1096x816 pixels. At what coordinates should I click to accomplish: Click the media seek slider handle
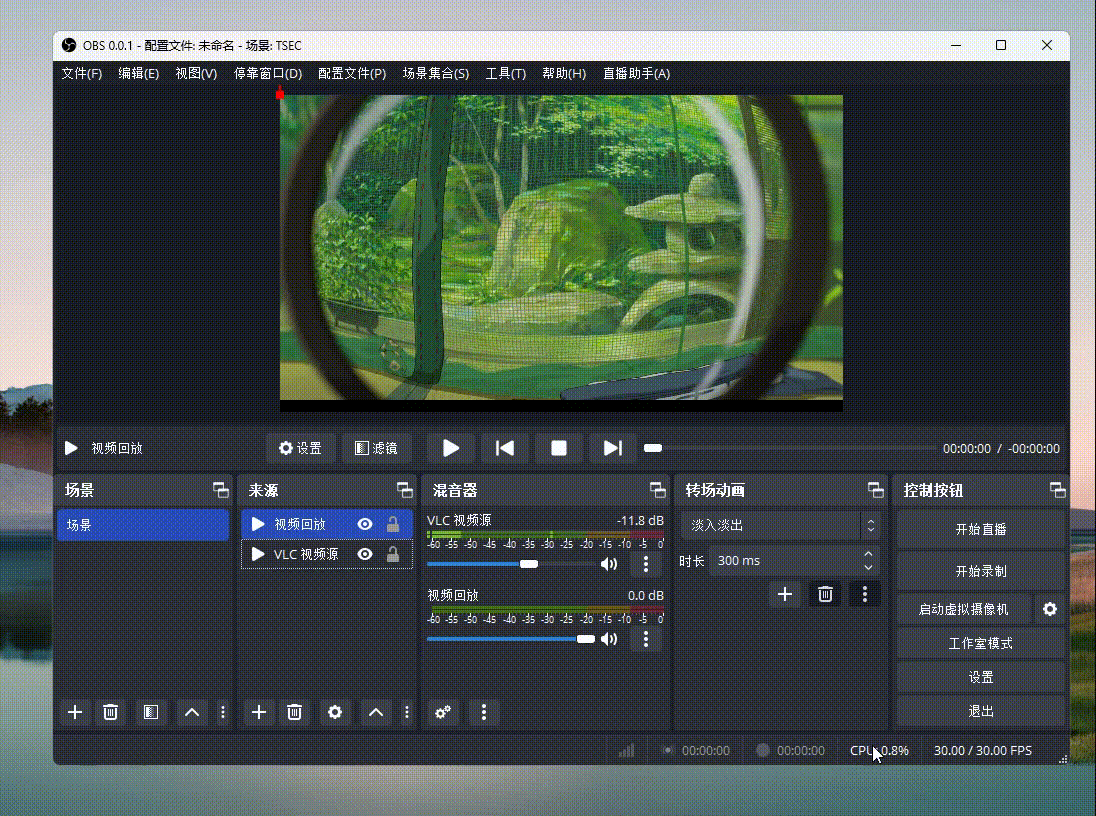(x=653, y=448)
